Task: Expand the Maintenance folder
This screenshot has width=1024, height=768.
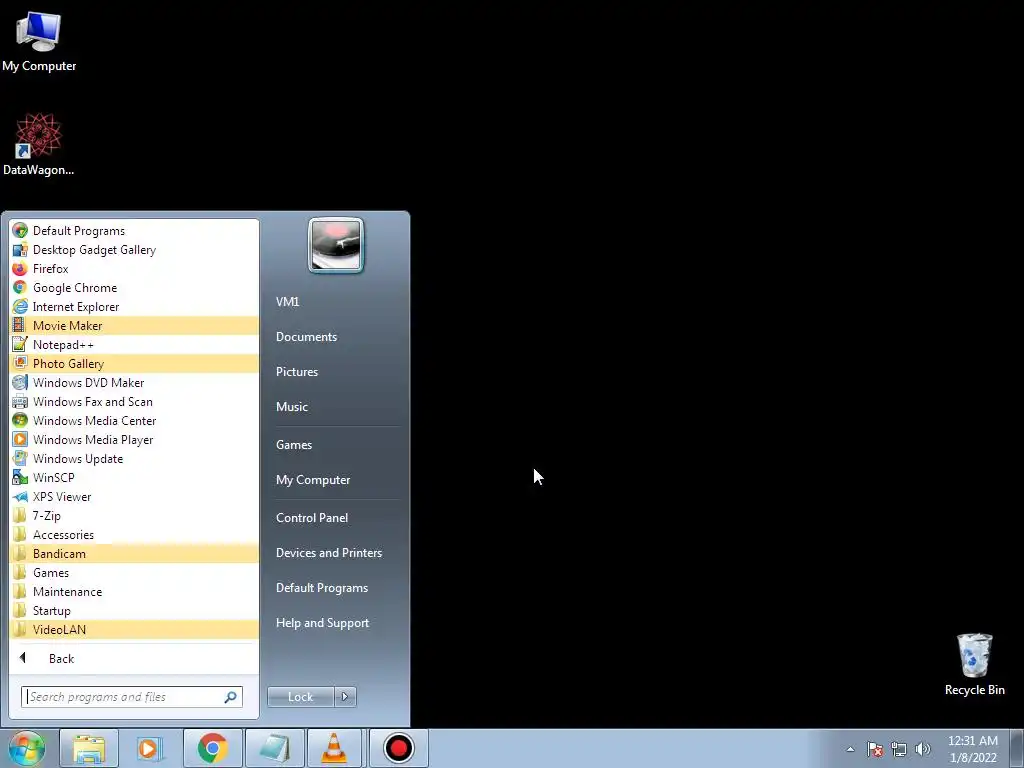Action: [x=135, y=591]
